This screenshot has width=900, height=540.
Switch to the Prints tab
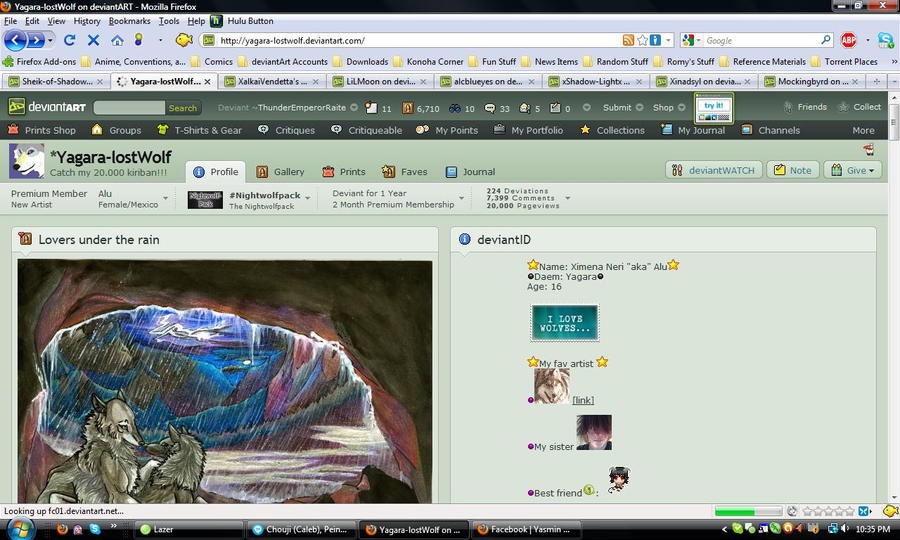pyautogui.click(x=344, y=172)
